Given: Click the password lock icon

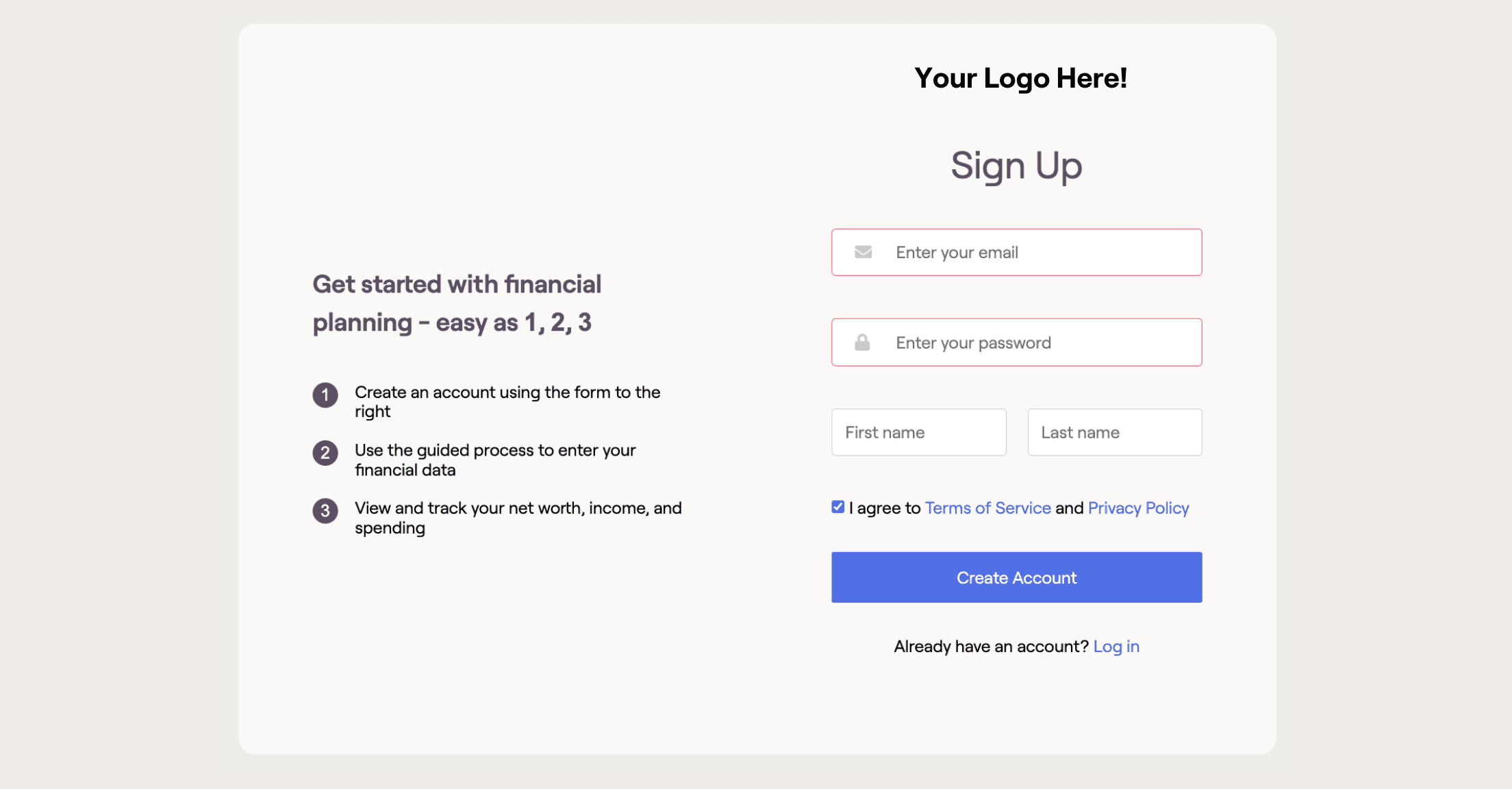Looking at the screenshot, I should [x=862, y=342].
